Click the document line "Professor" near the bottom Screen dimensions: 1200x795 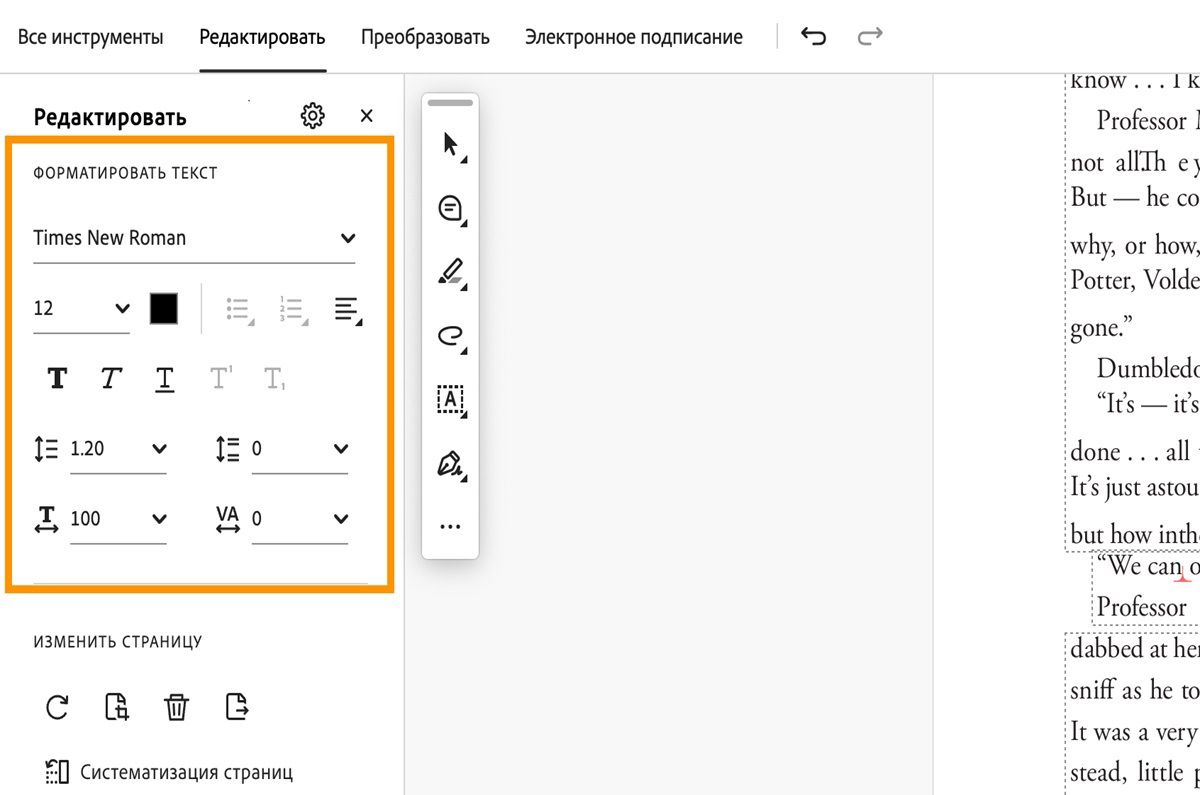pos(1142,607)
